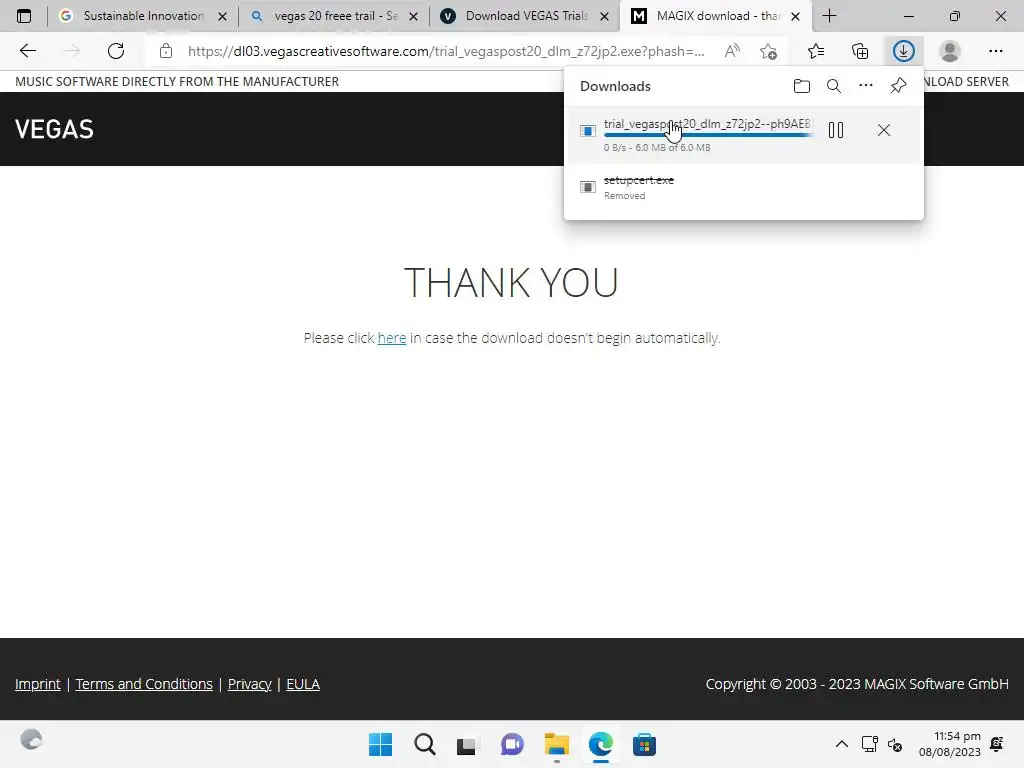Screen dimensions: 1024x768
Task: Click the setupcert.exe file icon
Action: point(588,187)
